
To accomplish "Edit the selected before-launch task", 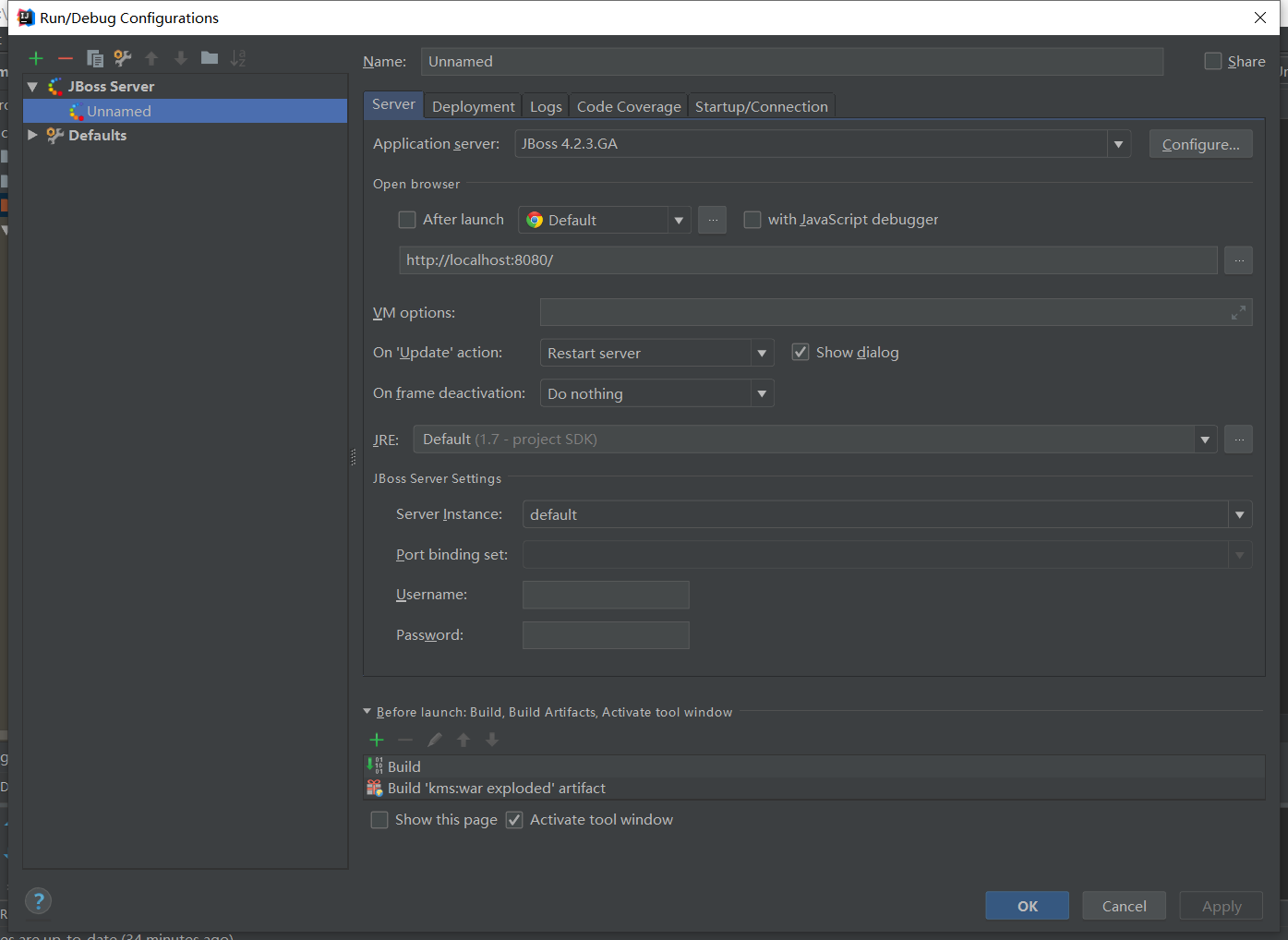I will coord(435,740).
